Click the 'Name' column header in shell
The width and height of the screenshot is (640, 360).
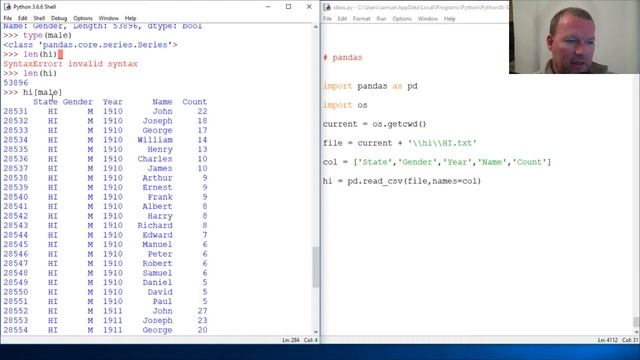tap(162, 102)
